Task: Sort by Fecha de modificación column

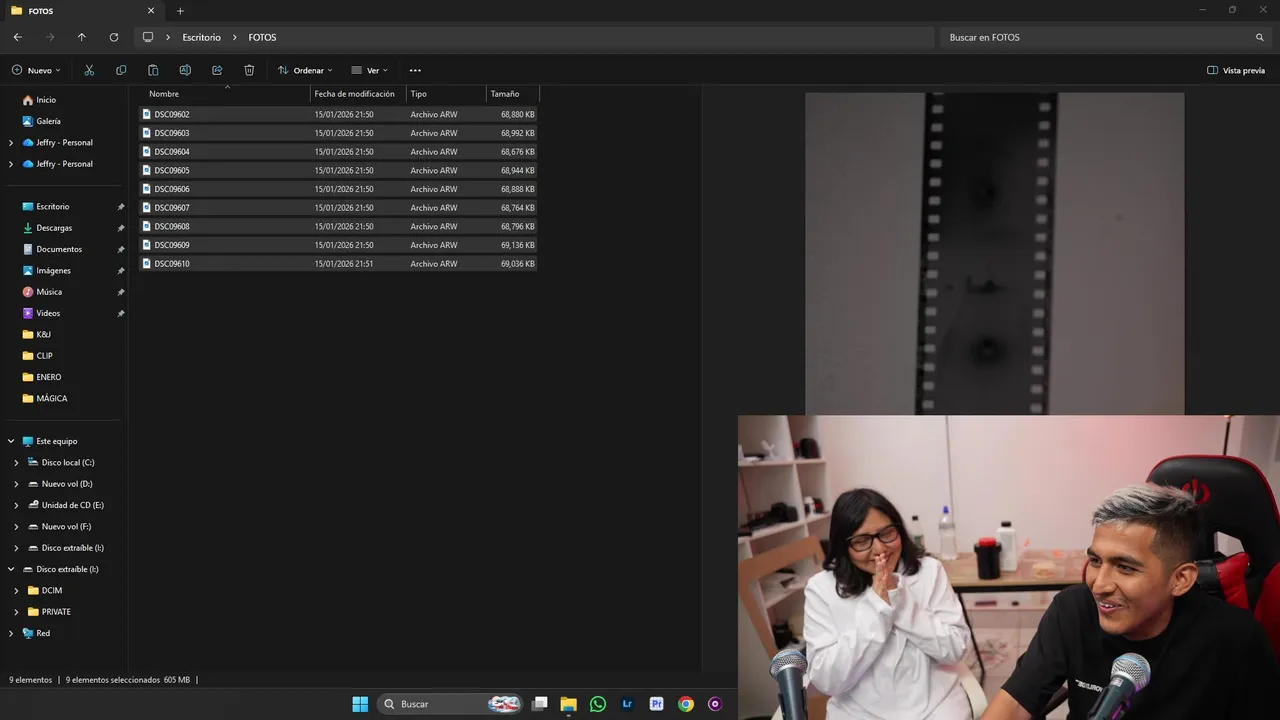Action: 355,94
